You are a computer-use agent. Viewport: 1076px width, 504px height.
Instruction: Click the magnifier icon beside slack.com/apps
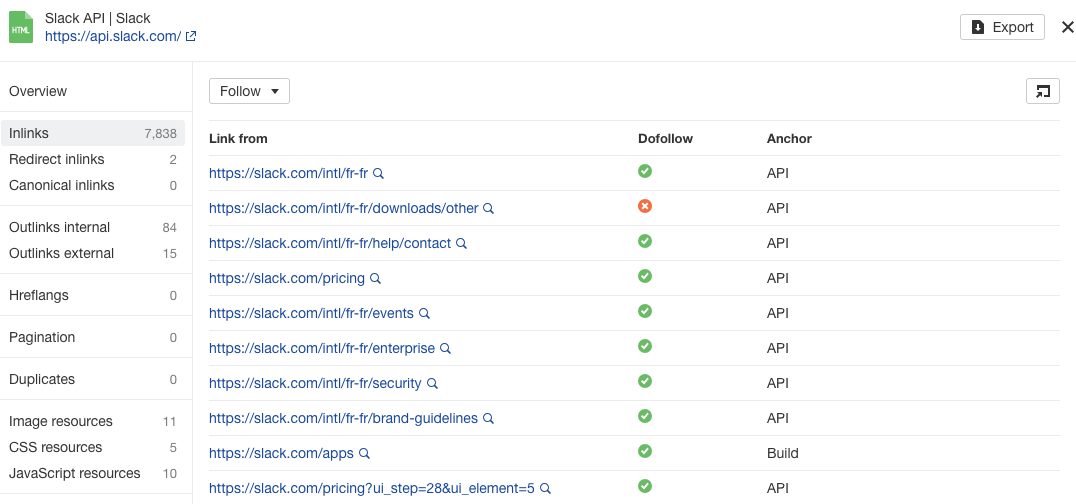point(365,454)
